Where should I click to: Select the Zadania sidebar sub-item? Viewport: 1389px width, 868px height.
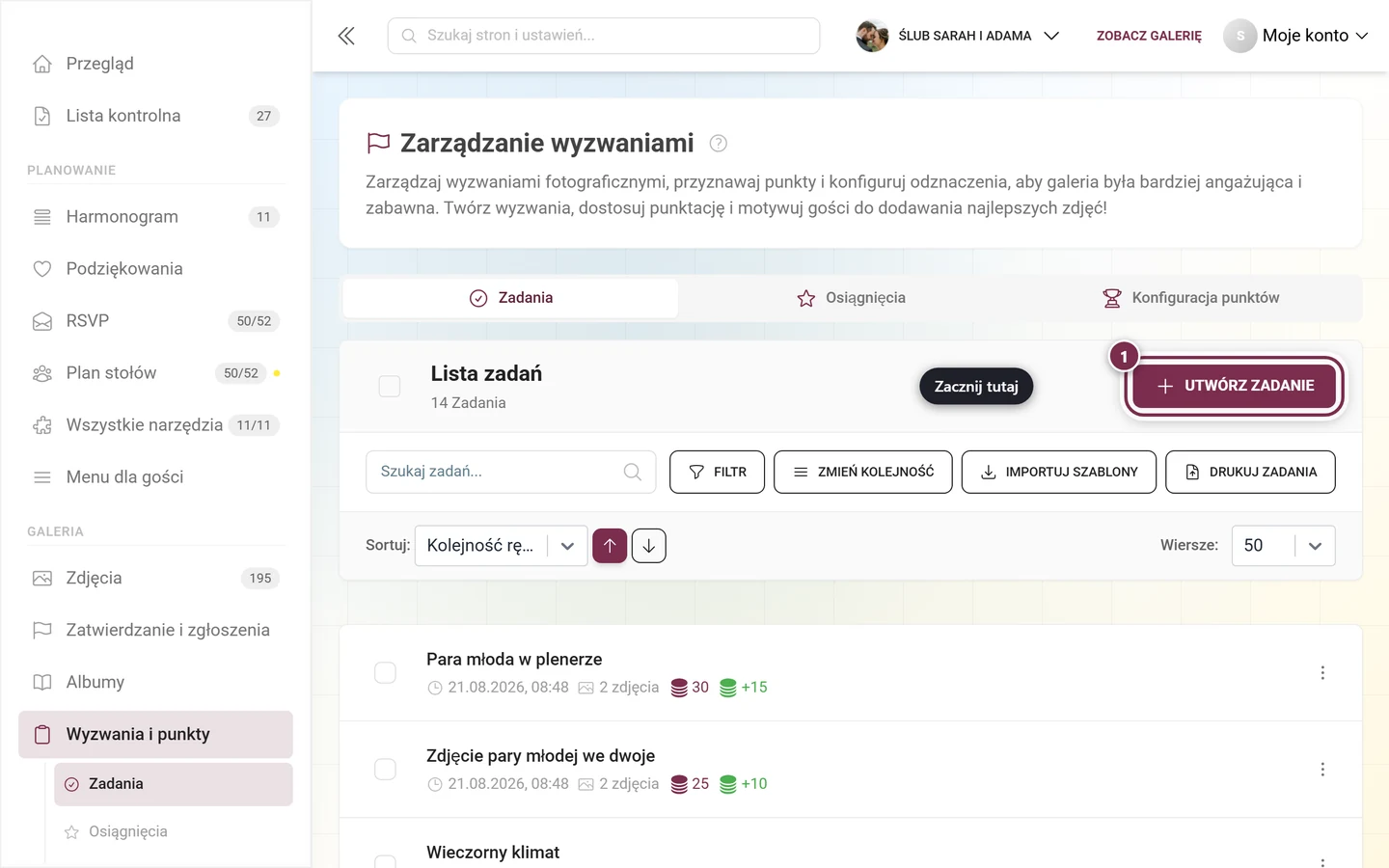[x=174, y=785]
